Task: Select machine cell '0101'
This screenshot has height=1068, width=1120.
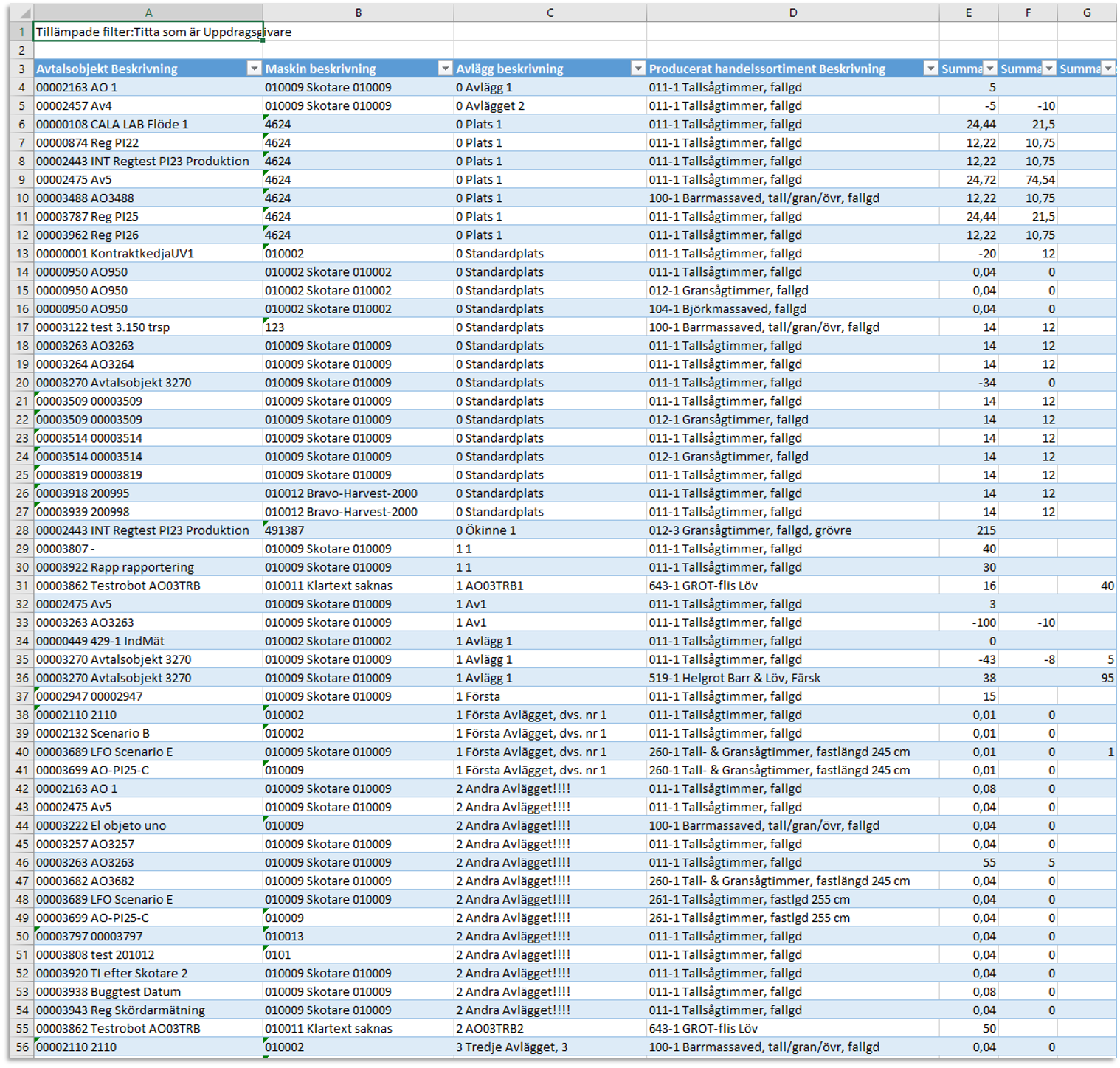Action: click(x=359, y=954)
